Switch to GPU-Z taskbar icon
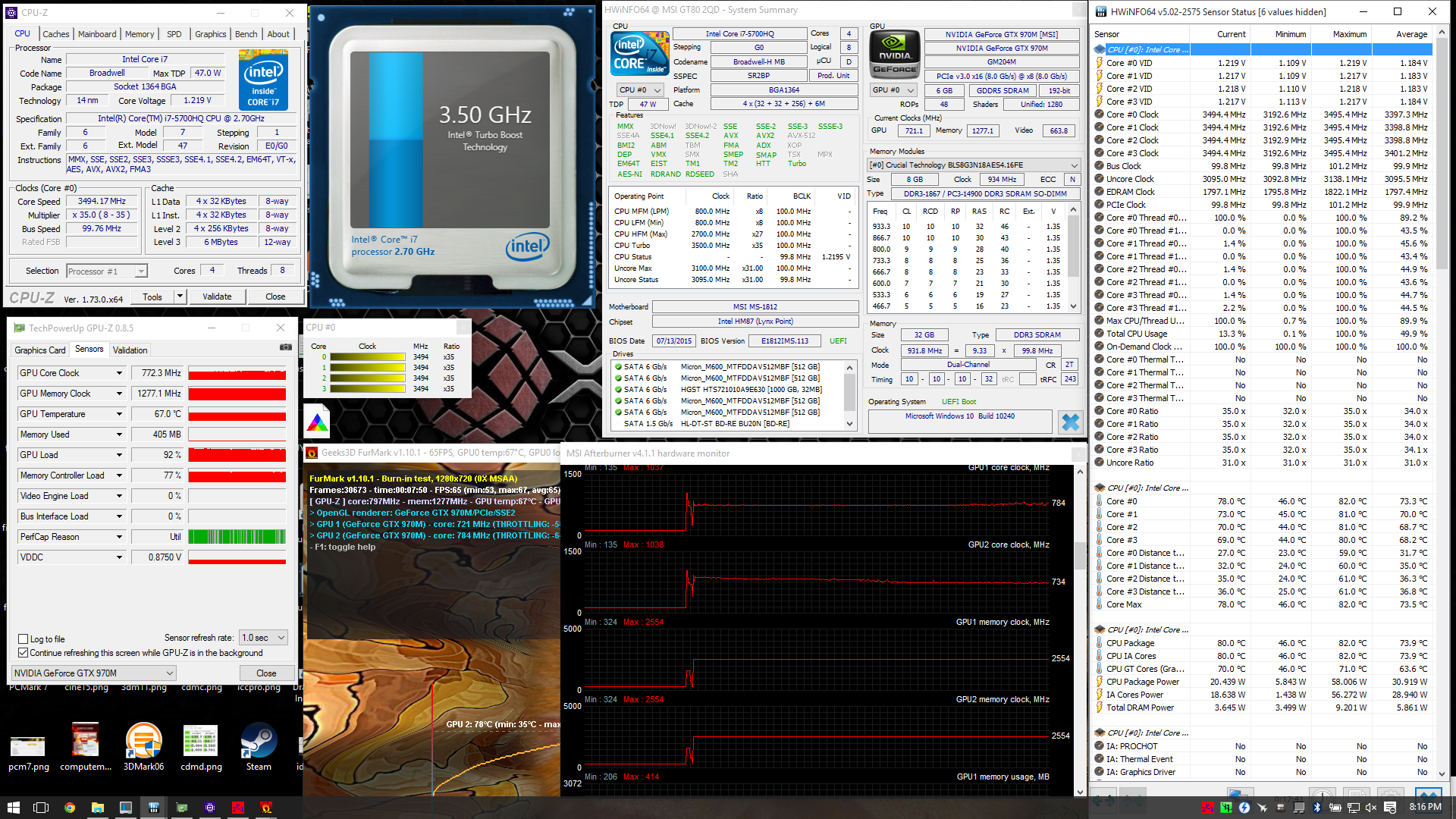Viewport: 1456px width, 819px height. tap(182, 807)
